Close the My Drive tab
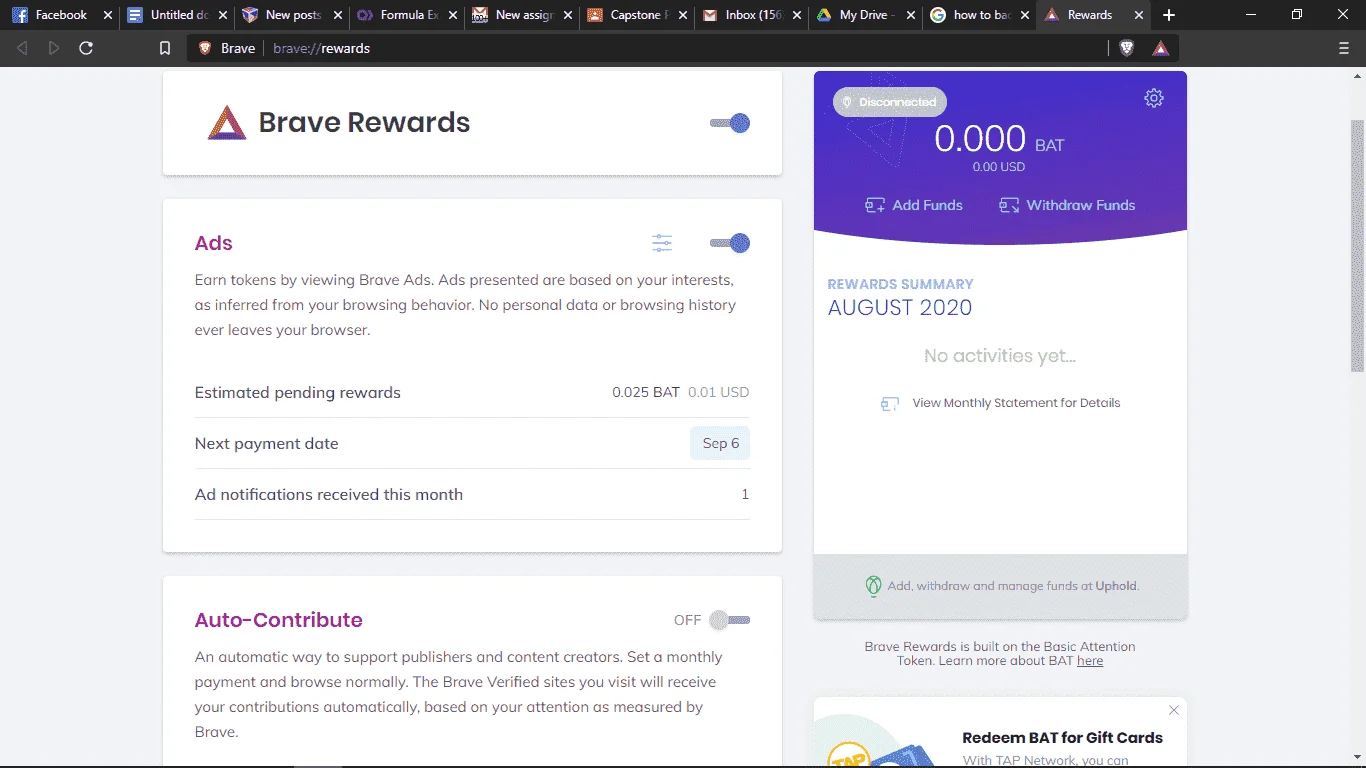 click(909, 15)
